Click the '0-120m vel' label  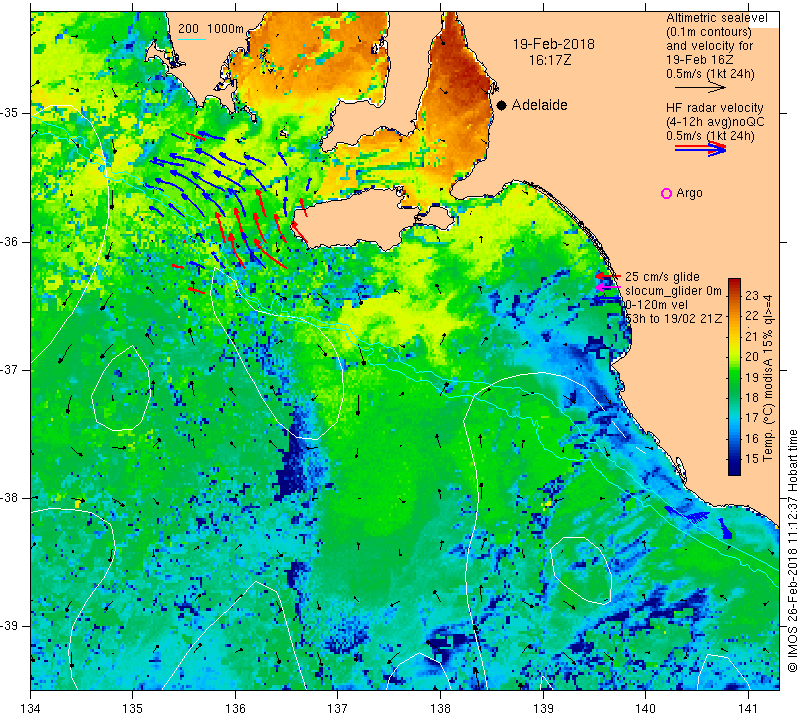tap(656, 305)
